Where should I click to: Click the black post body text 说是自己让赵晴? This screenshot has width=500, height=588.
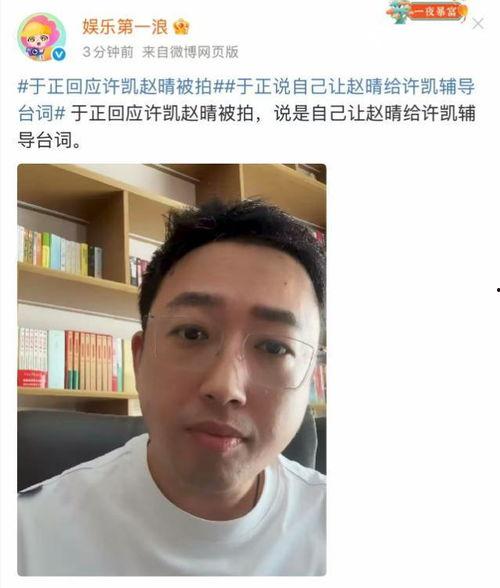(338, 113)
